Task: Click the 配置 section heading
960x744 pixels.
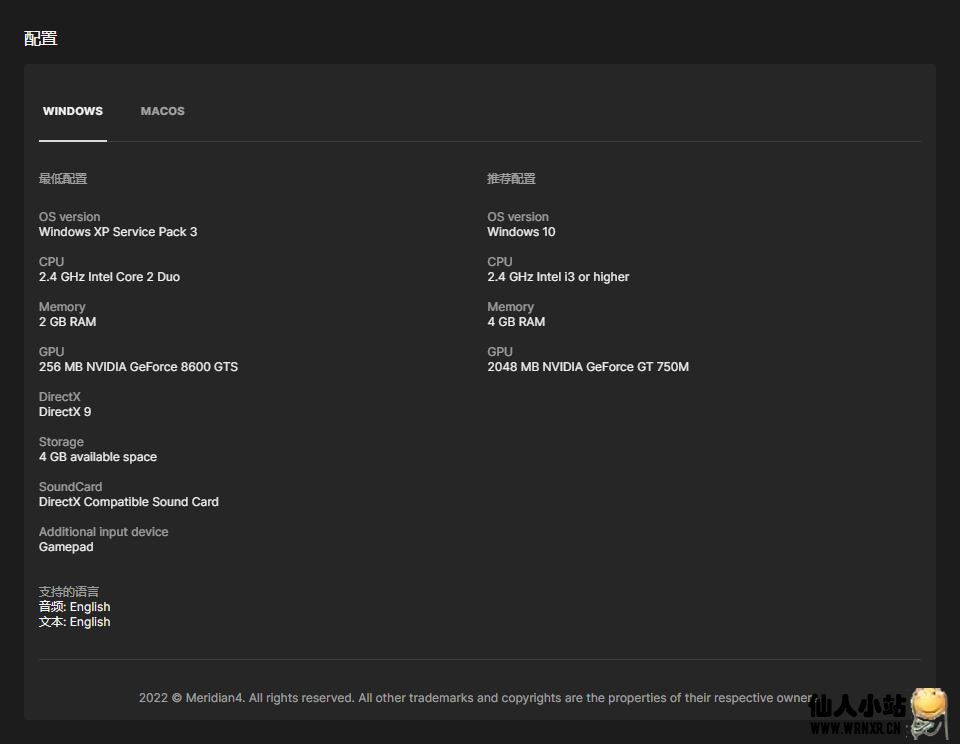Action: pyautogui.click(x=41, y=39)
